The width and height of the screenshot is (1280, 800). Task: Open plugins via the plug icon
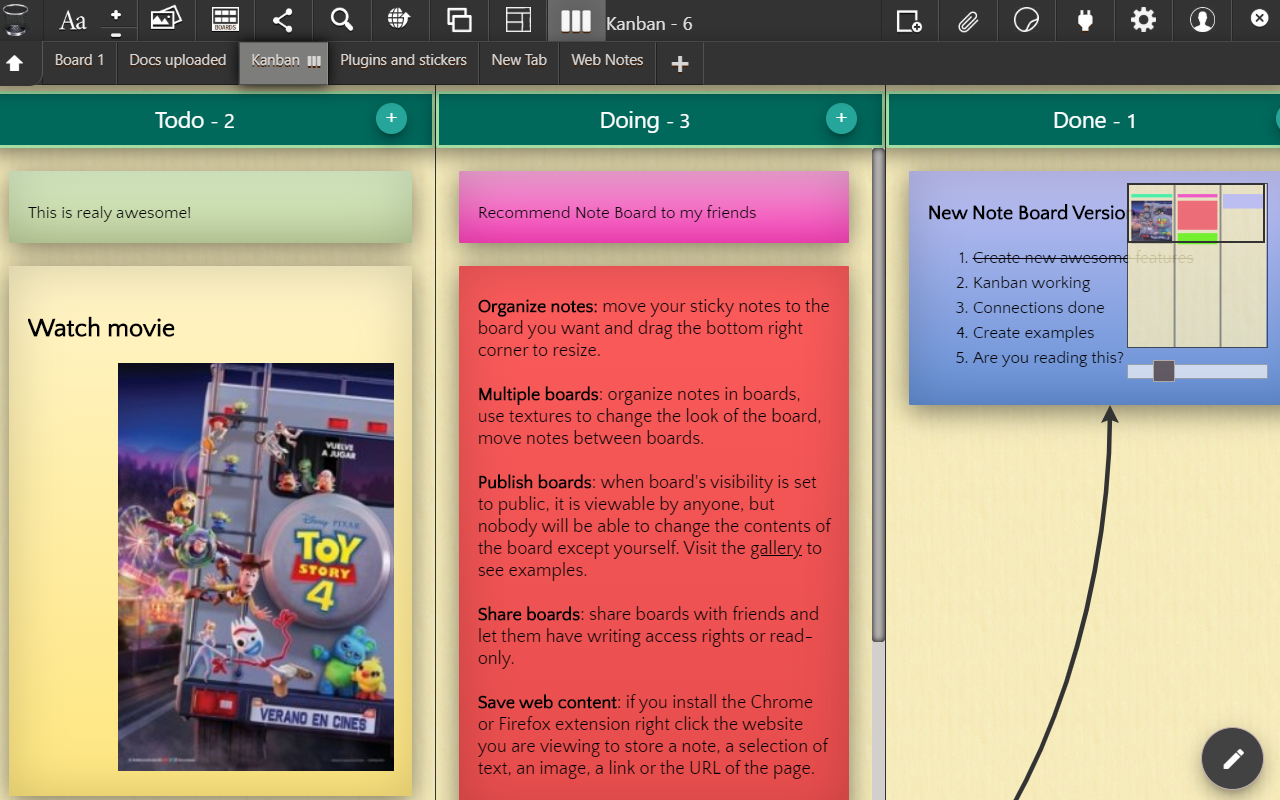(x=1084, y=20)
